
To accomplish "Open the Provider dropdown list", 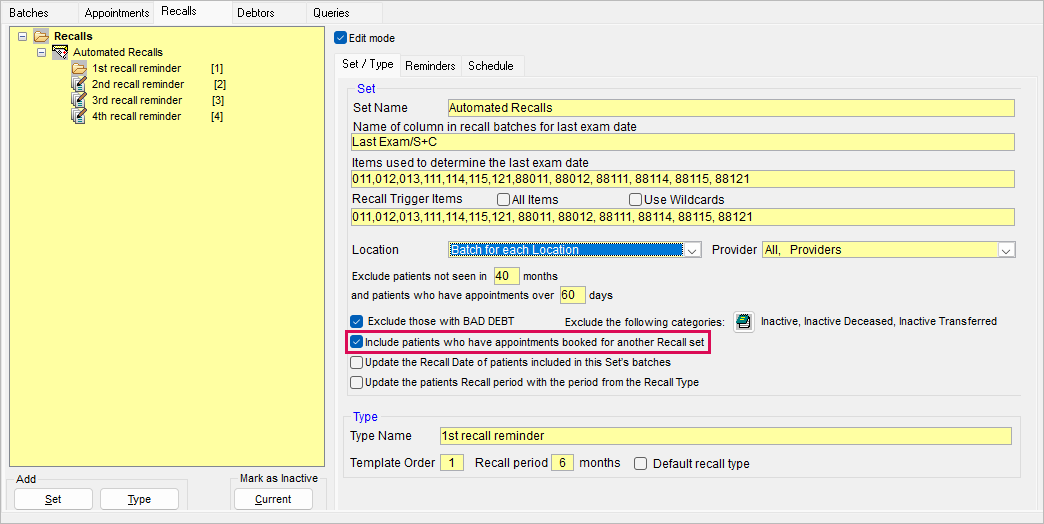I will pyautogui.click(x=1006, y=250).
